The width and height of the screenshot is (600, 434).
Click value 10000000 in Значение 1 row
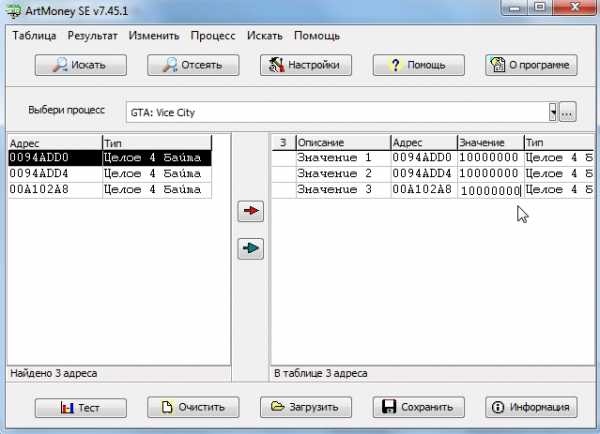point(490,158)
